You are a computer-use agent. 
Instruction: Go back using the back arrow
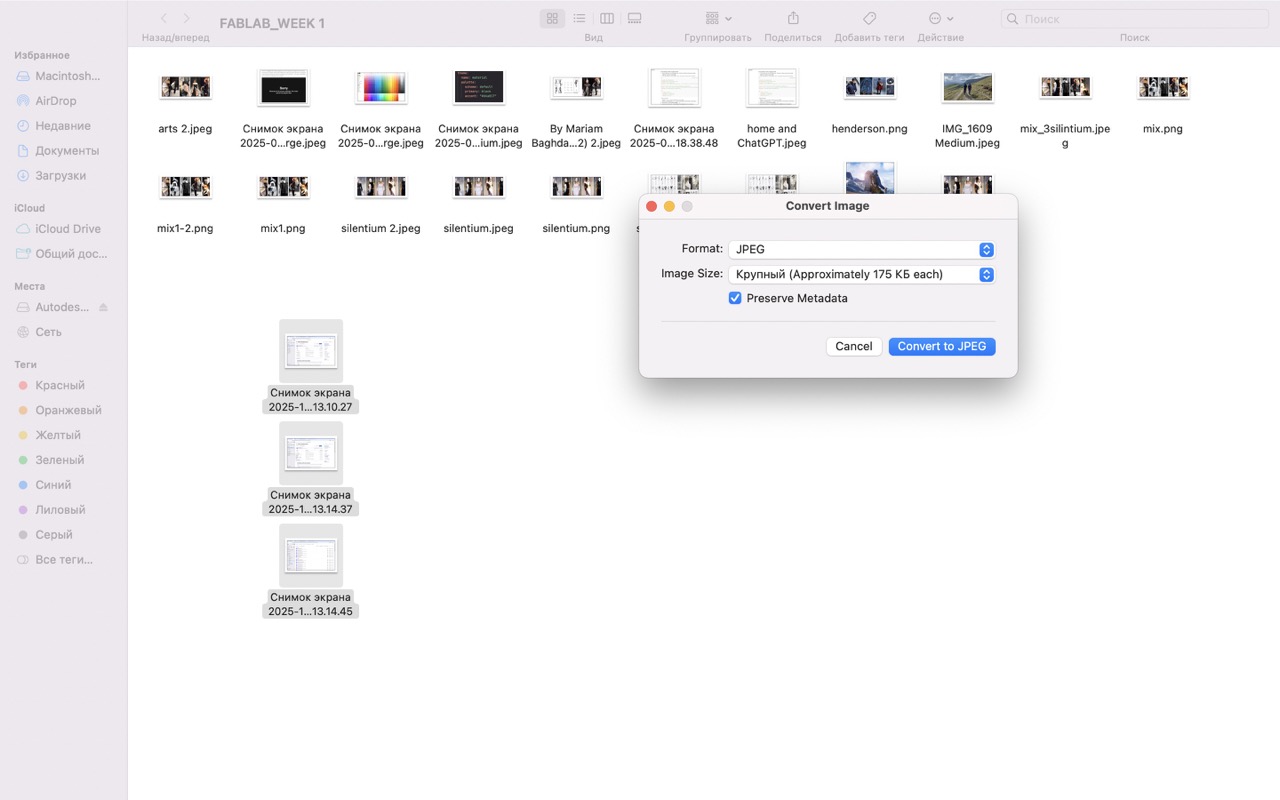164,19
